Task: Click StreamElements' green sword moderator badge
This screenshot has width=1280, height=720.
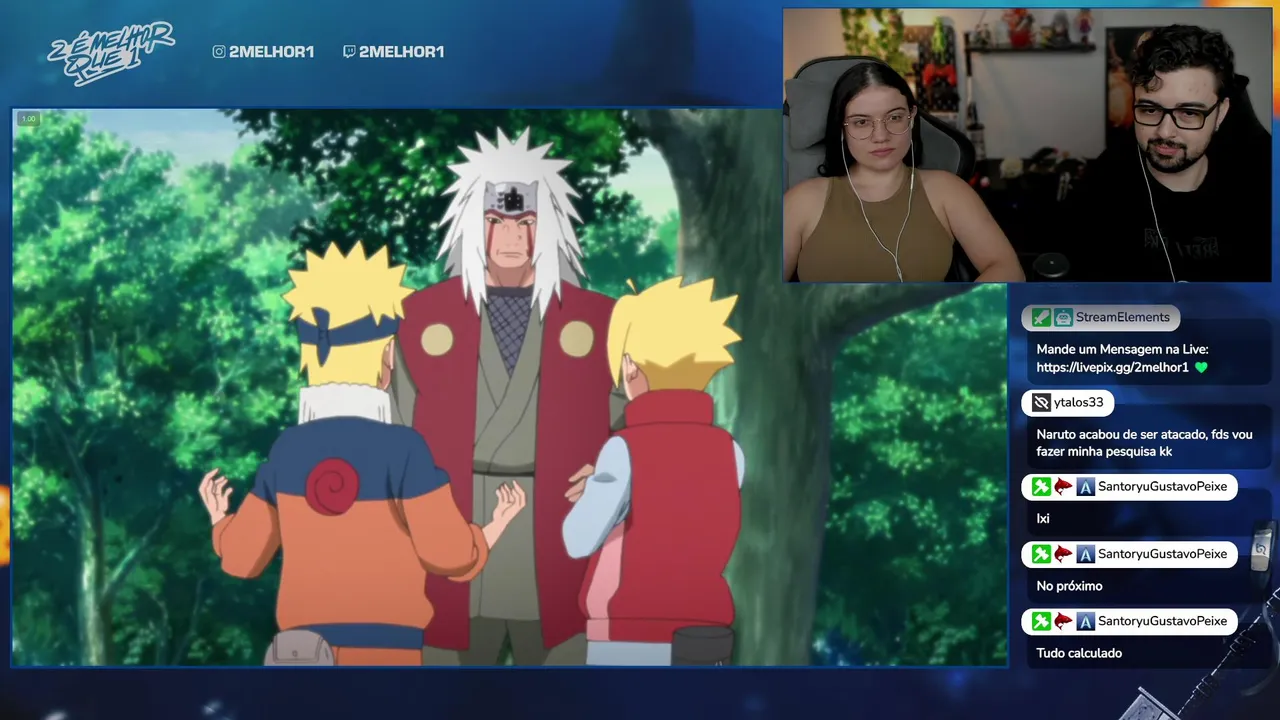Action: [x=1041, y=318]
